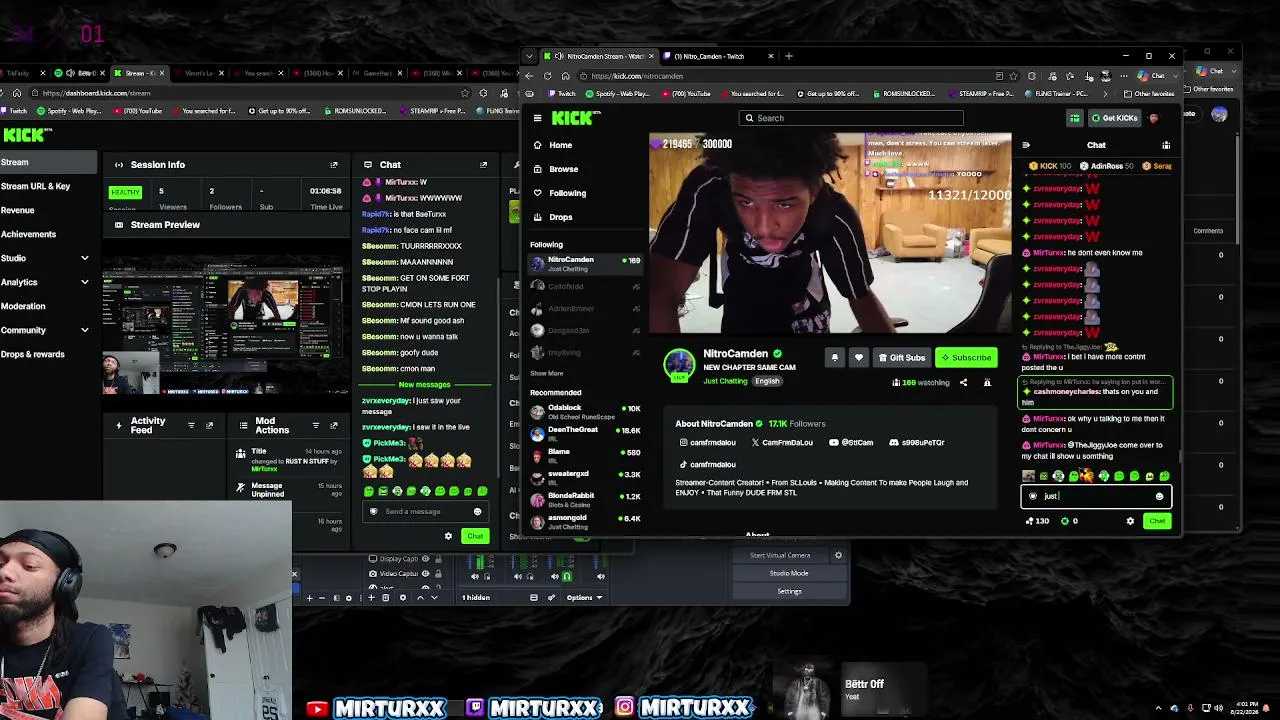Viewport: 1280px width, 720px height.
Task: Open Stream URL & Key in dashboard
Action: (36, 186)
